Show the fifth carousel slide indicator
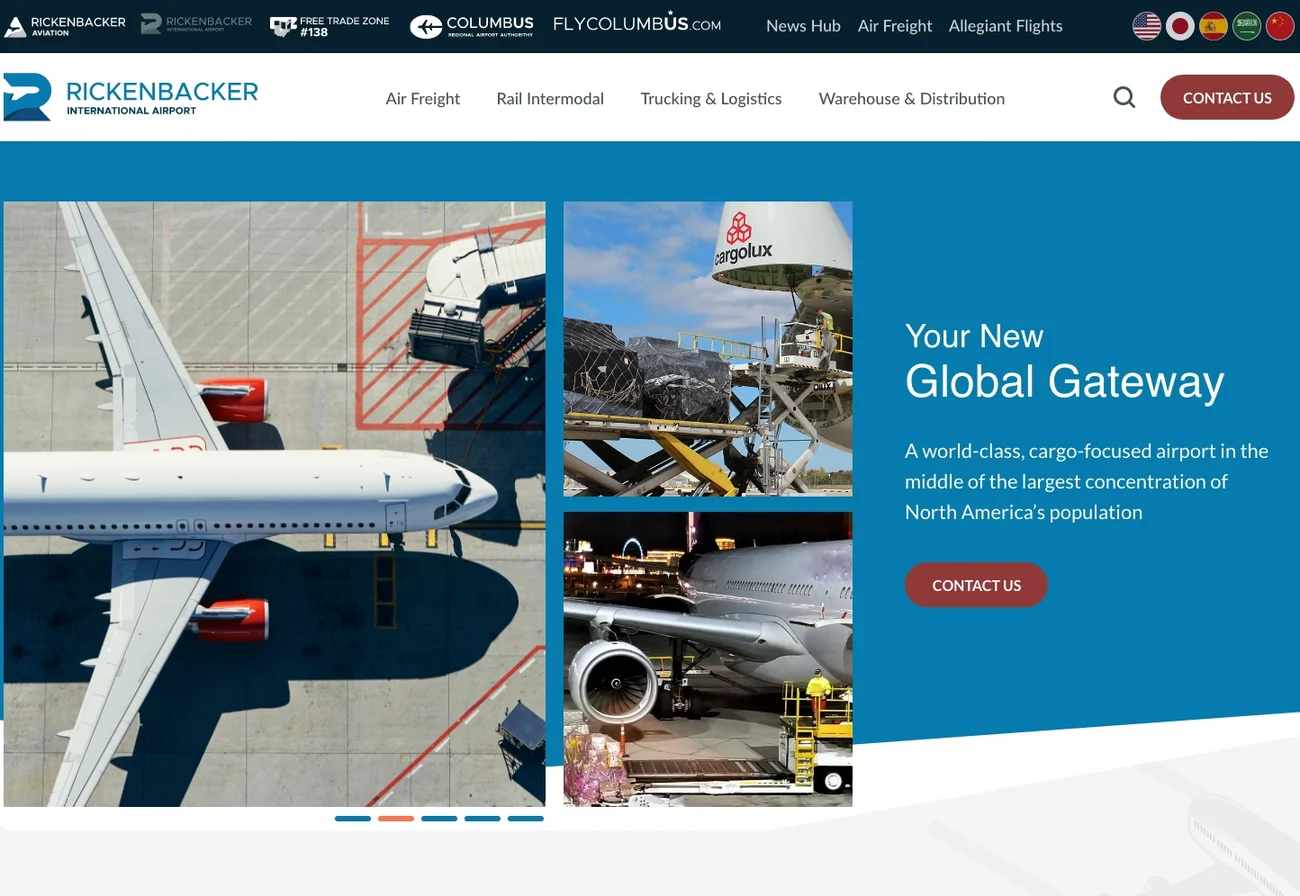Image resolution: width=1300 pixels, height=896 pixels. point(526,818)
